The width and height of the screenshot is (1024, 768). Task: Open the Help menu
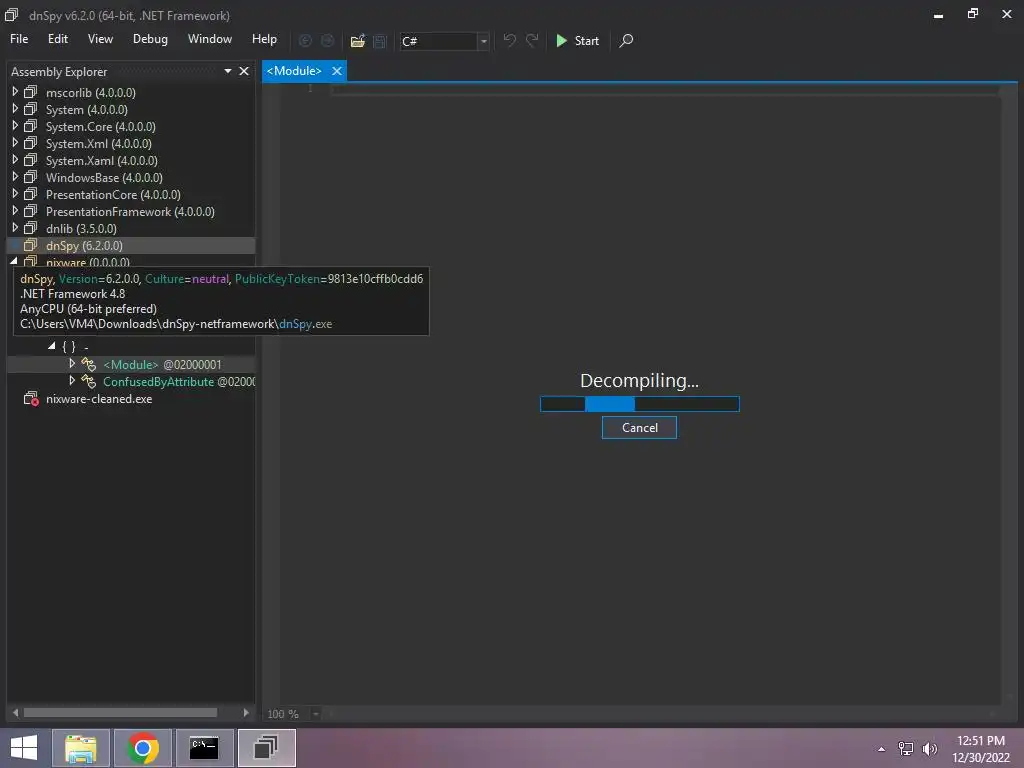coord(264,39)
